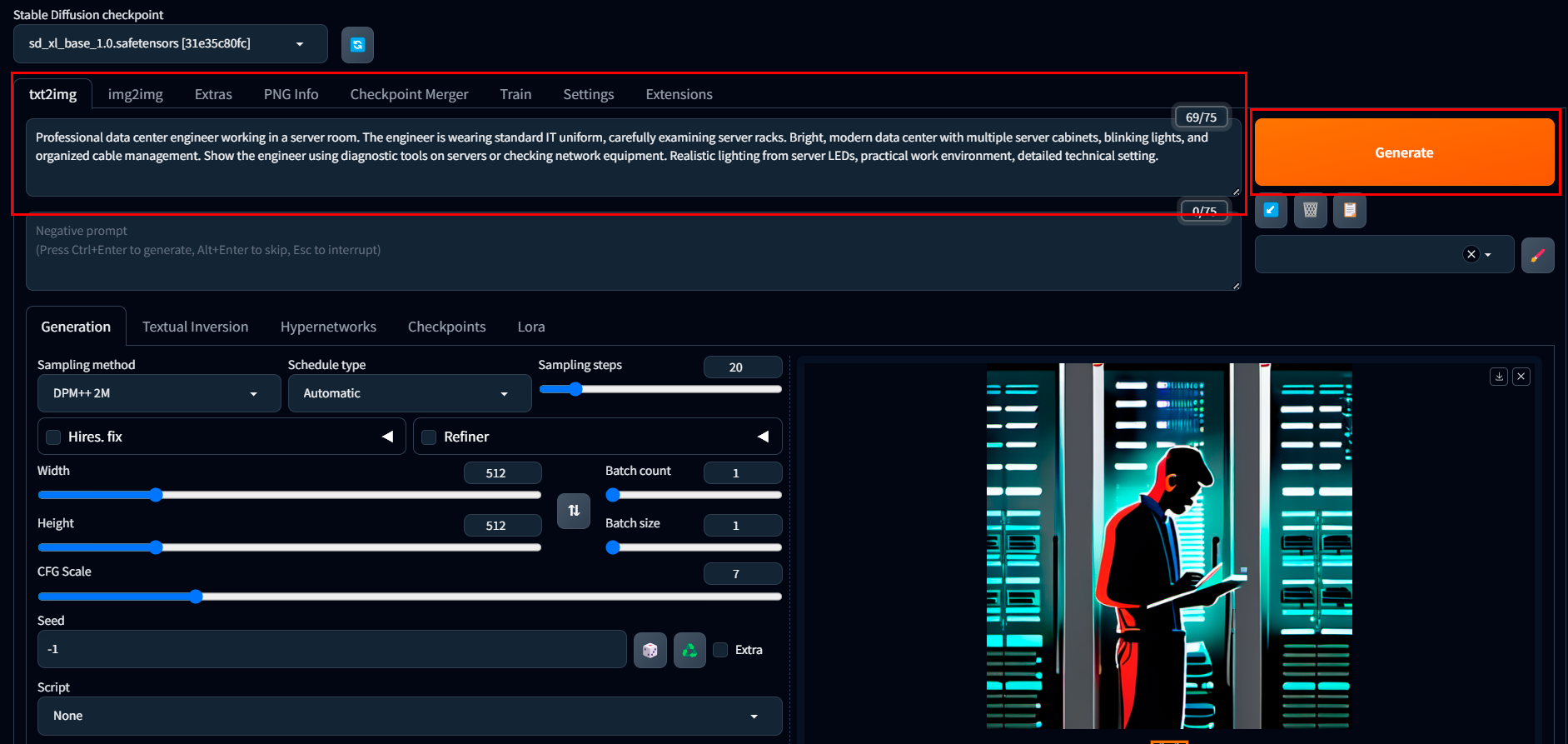Image resolution: width=1568 pixels, height=744 pixels.
Task: Swap width and height values
Action: coord(574,511)
